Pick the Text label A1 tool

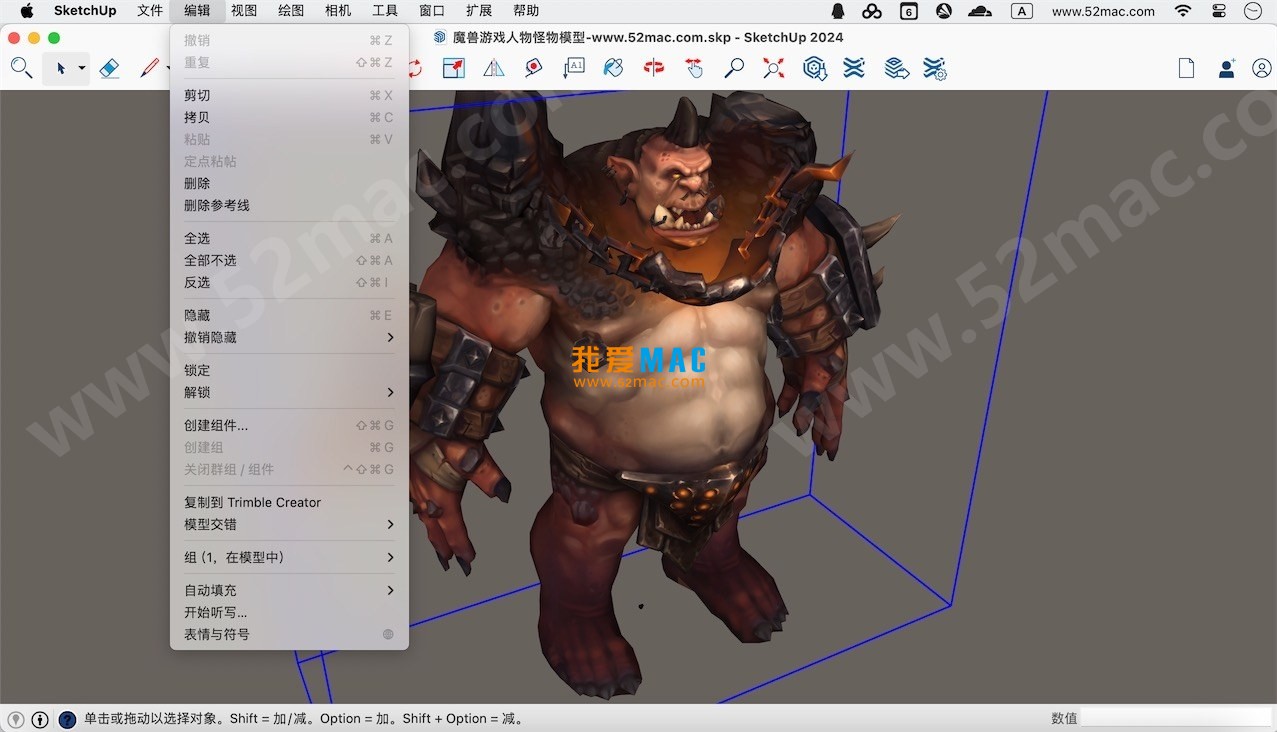coord(574,68)
